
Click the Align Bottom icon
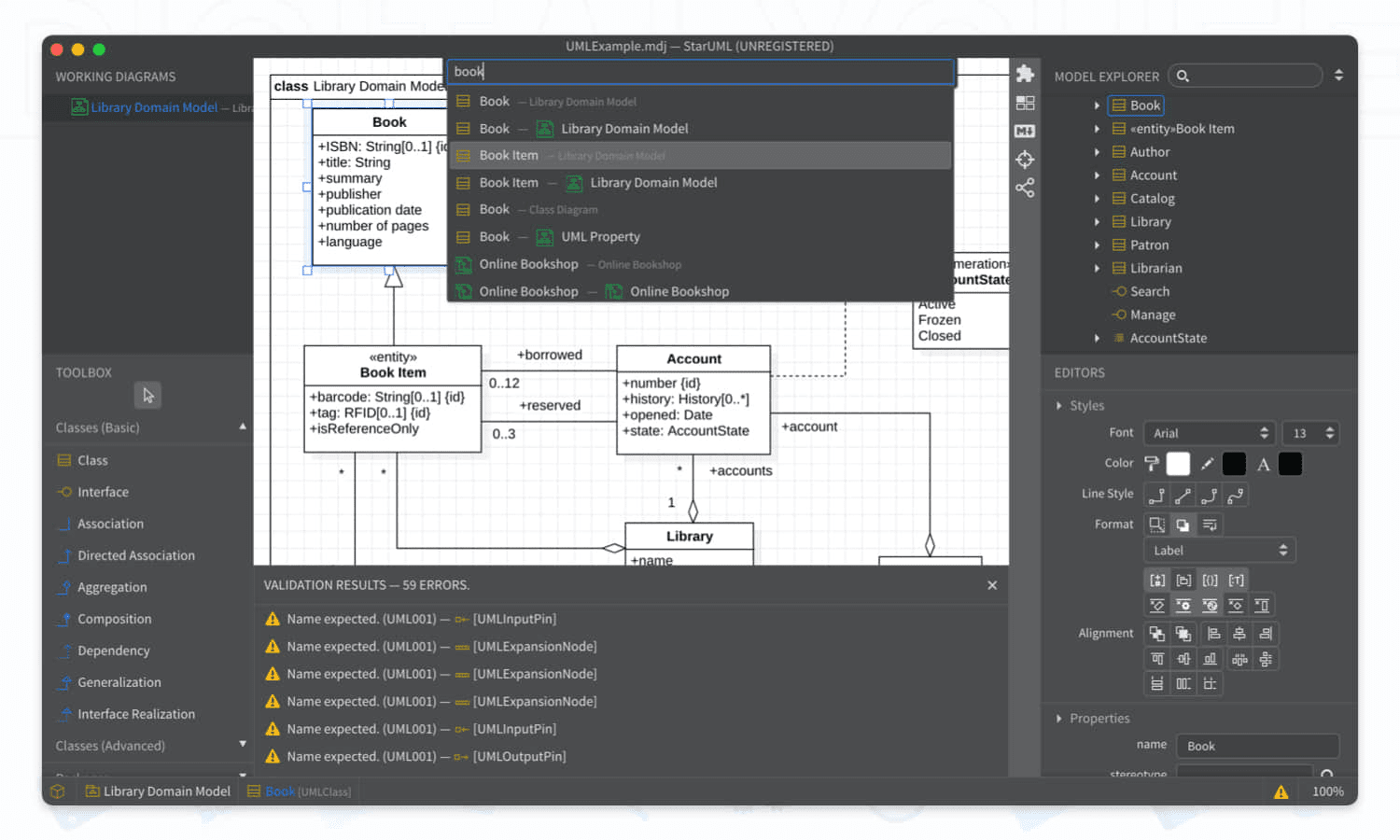(x=1210, y=659)
